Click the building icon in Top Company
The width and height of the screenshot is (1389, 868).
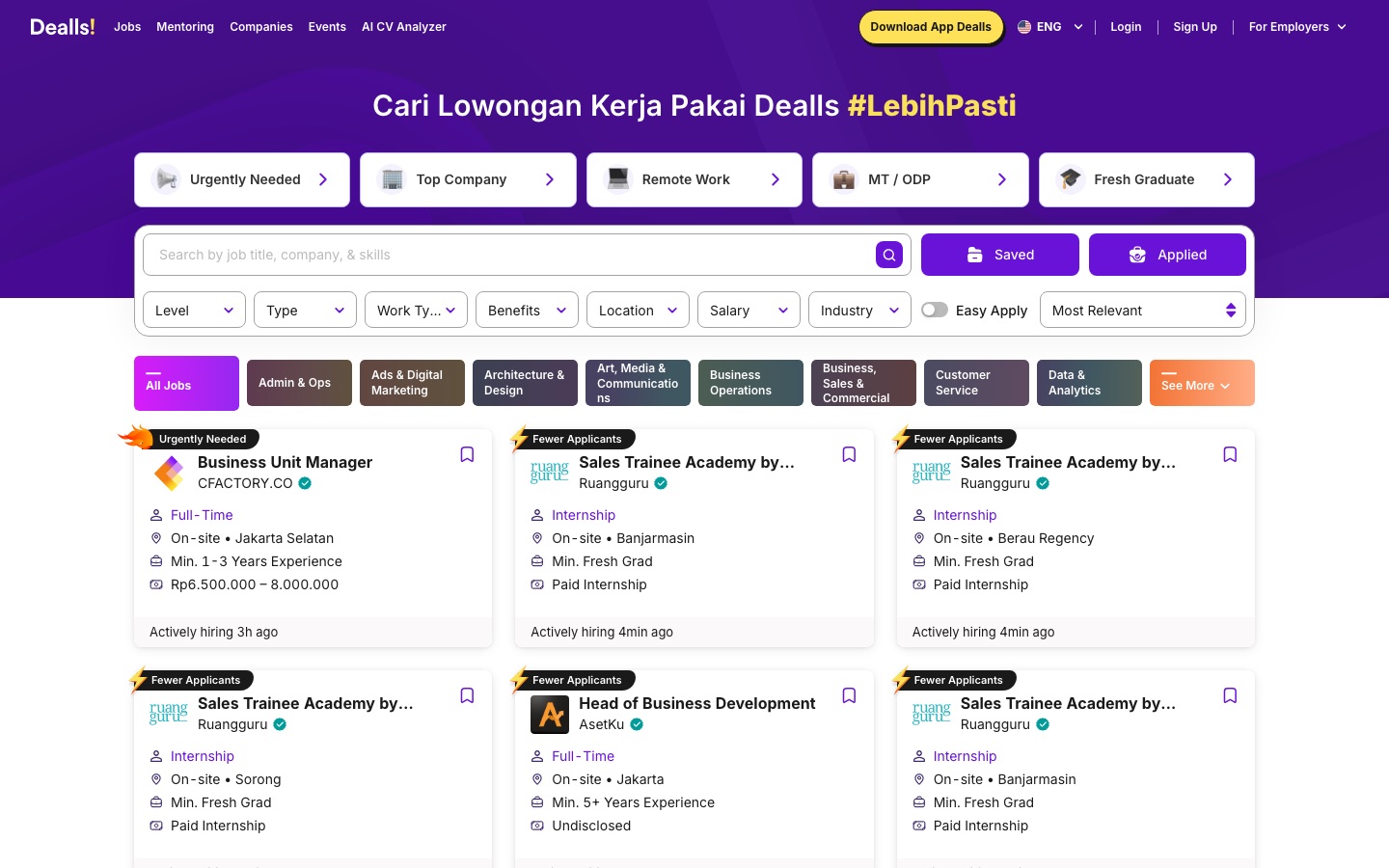point(392,179)
